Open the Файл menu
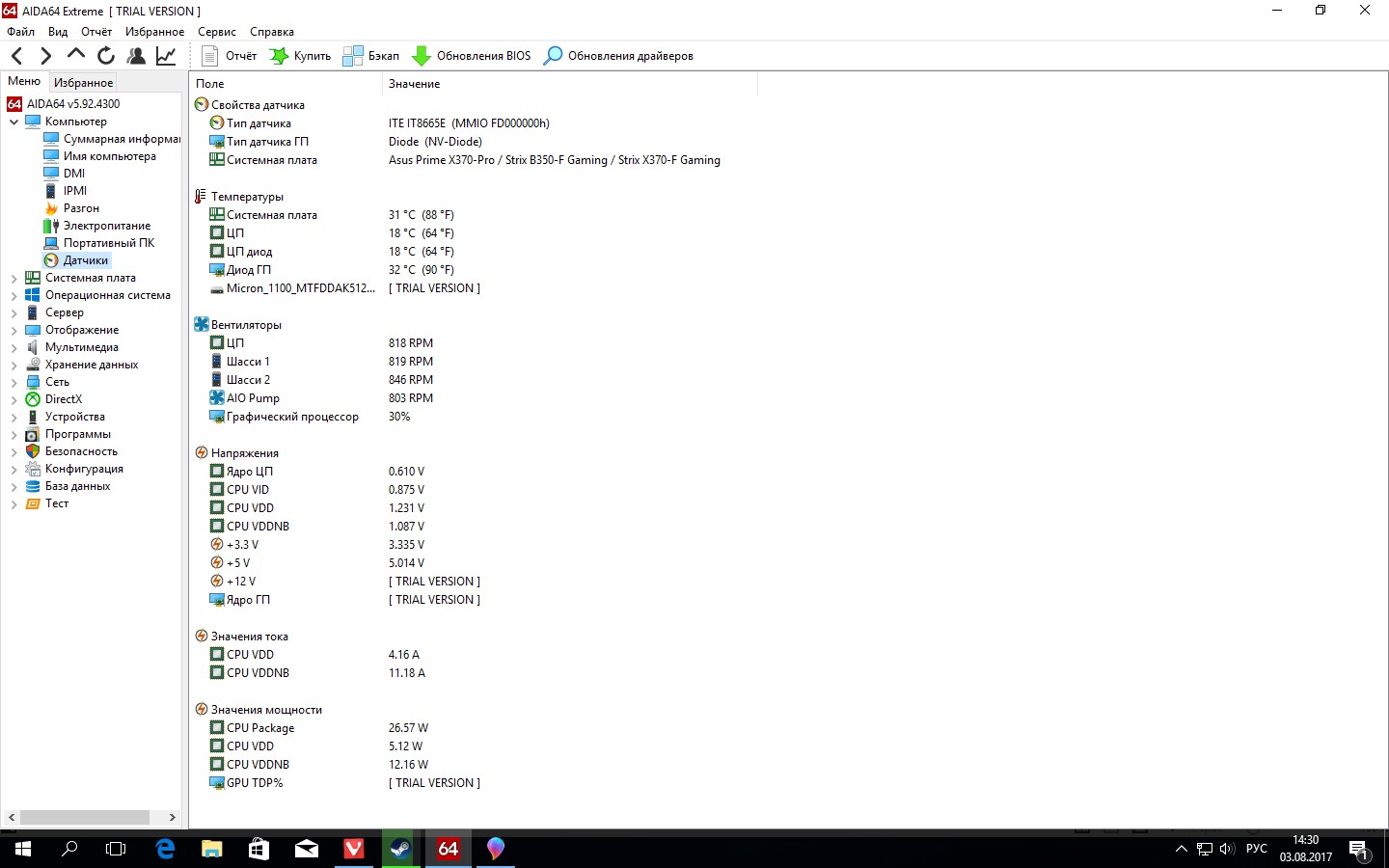Screen dimensions: 1389x868 pos(20,32)
